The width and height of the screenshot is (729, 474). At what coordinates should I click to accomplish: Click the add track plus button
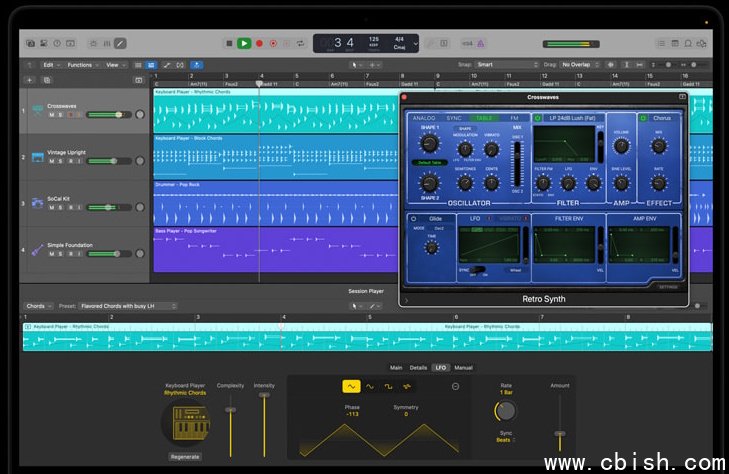[29, 79]
